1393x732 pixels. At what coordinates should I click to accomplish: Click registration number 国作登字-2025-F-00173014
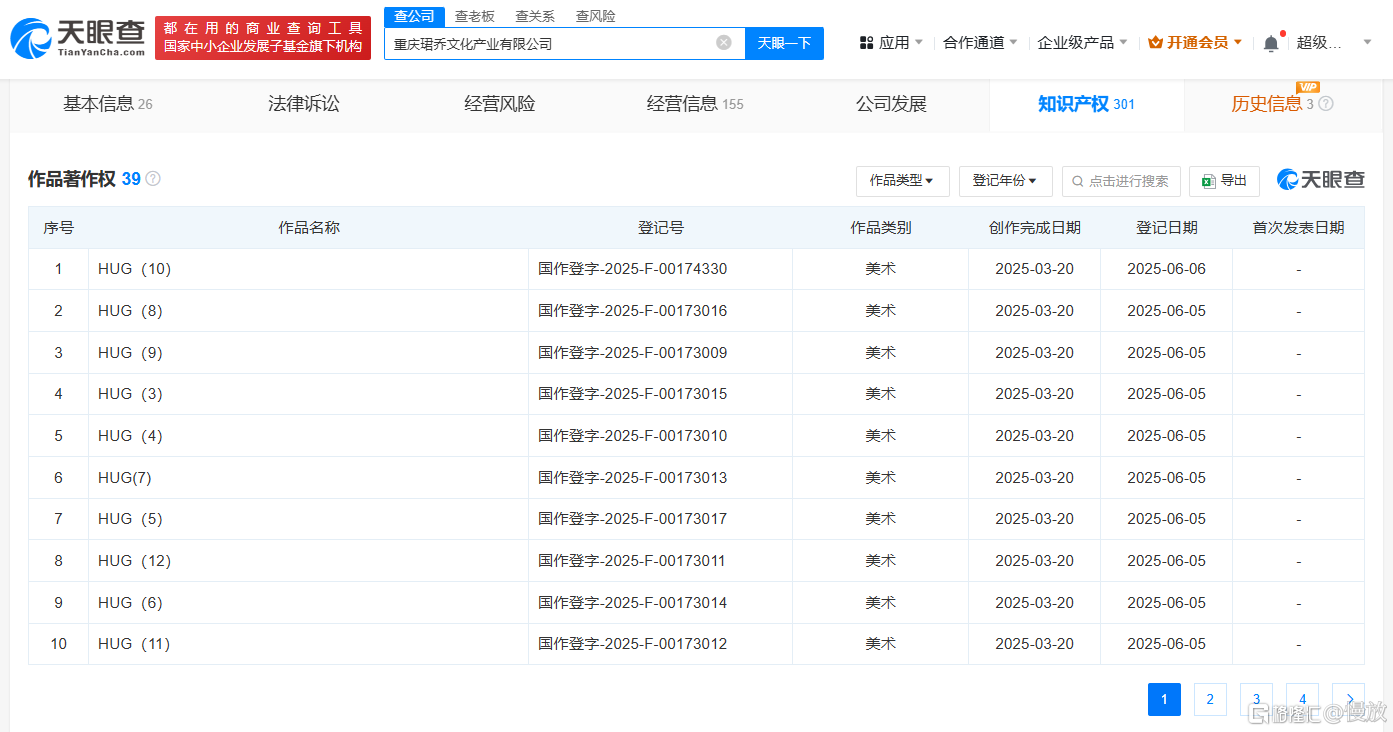pos(633,603)
